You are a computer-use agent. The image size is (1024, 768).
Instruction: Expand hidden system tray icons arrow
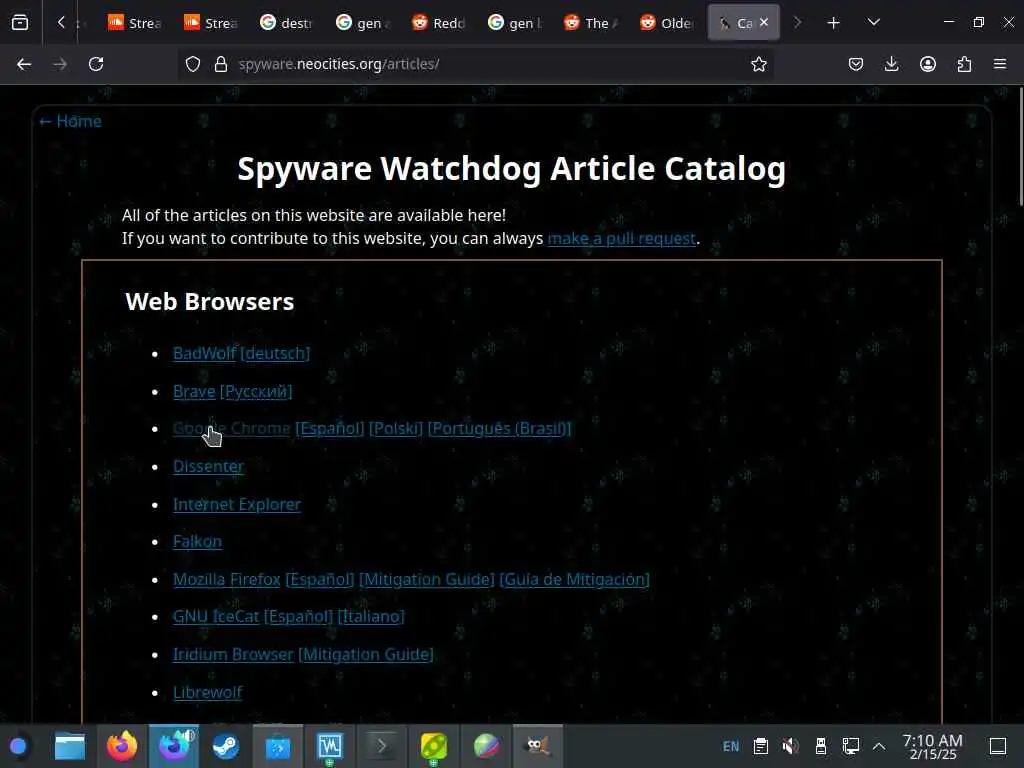[879, 746]
